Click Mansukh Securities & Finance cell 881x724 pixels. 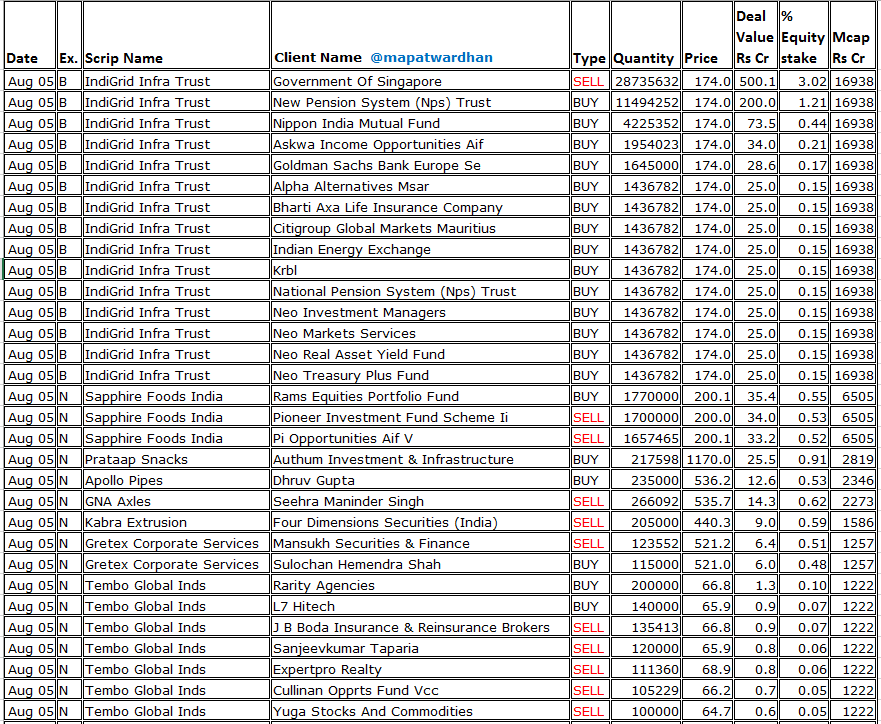420,544
